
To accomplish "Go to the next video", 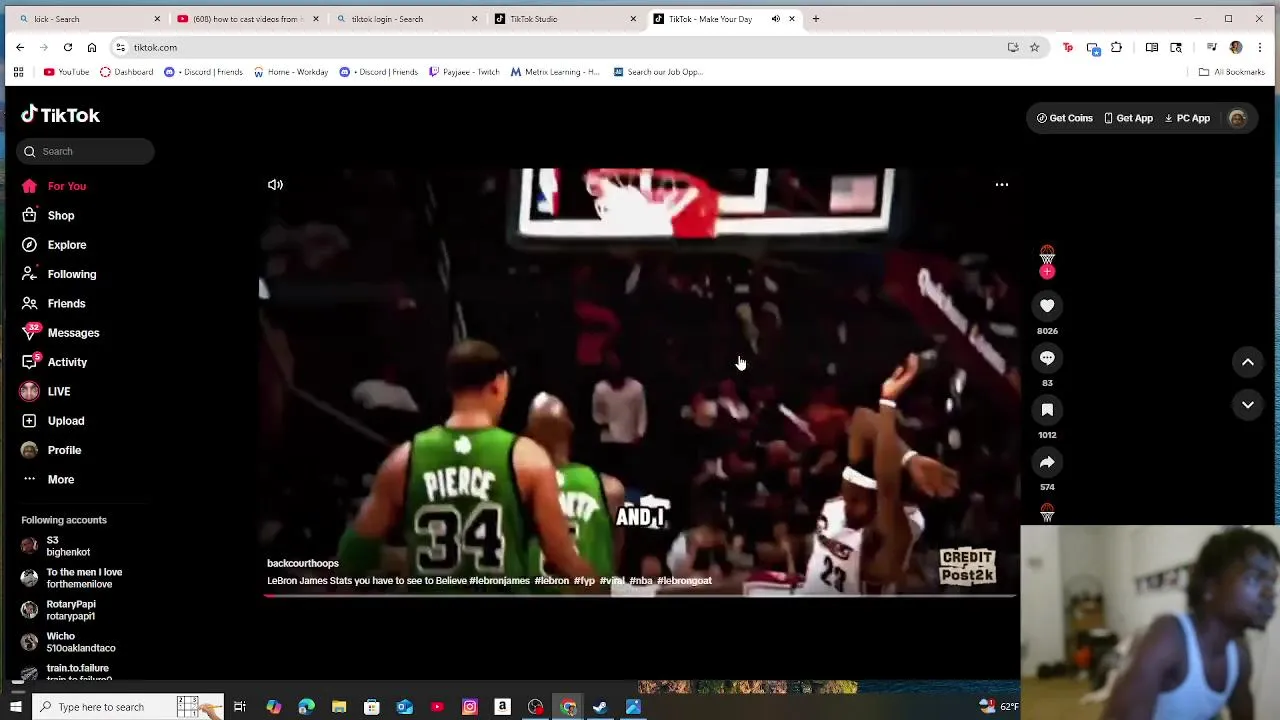I will (x=1248, y=405).
